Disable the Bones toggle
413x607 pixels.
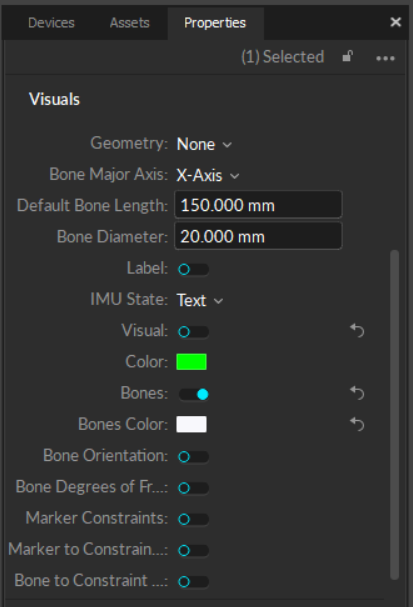click(193, 394)
